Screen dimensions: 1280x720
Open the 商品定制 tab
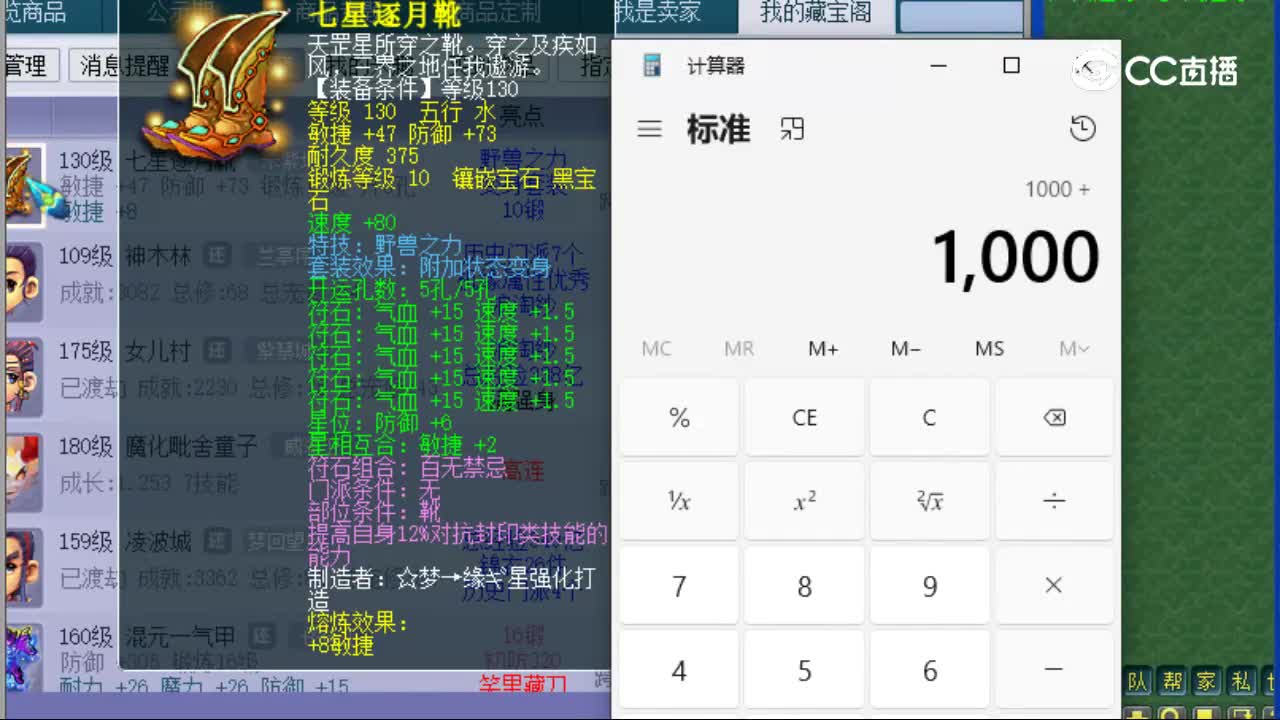(499, 13)
